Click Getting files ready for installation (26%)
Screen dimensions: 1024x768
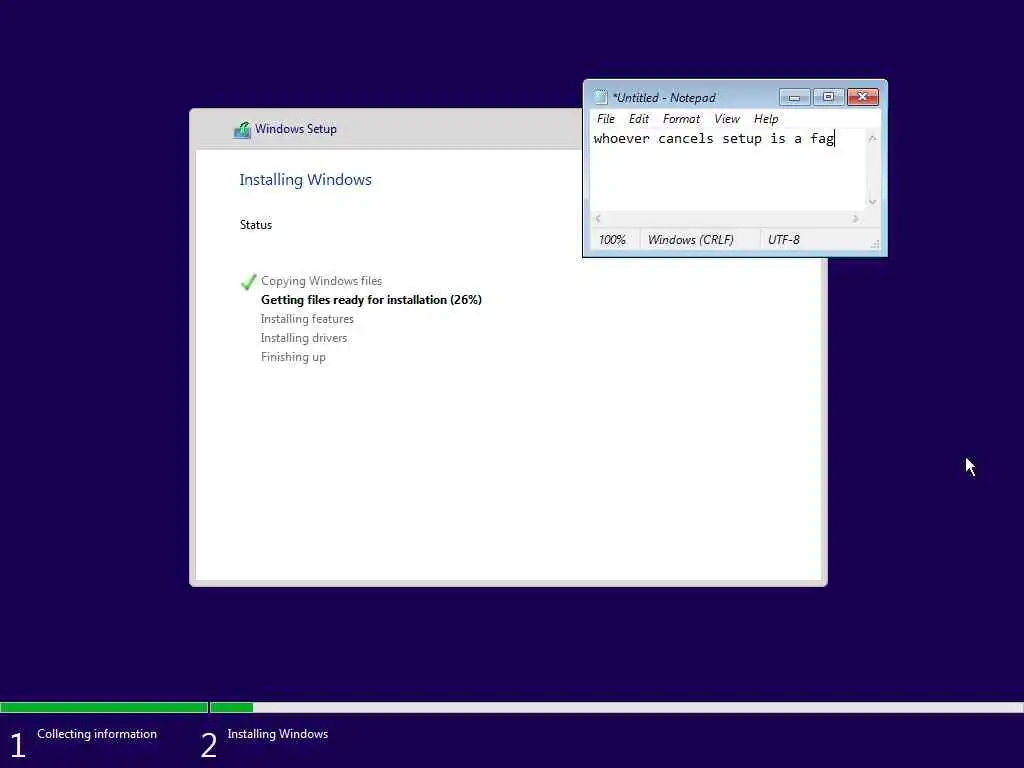click(371, 300)
